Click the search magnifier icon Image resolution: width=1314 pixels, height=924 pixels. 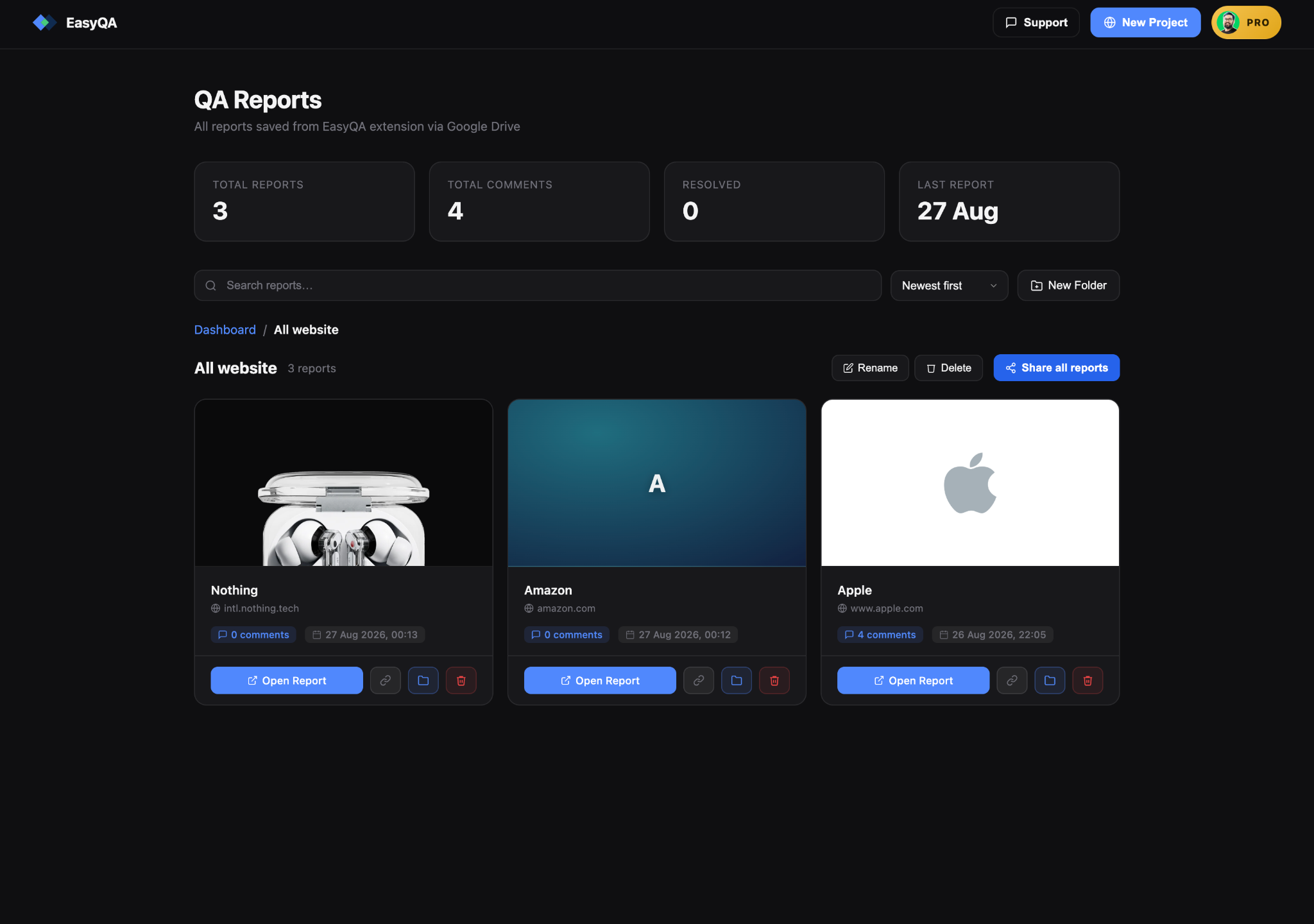210,286
